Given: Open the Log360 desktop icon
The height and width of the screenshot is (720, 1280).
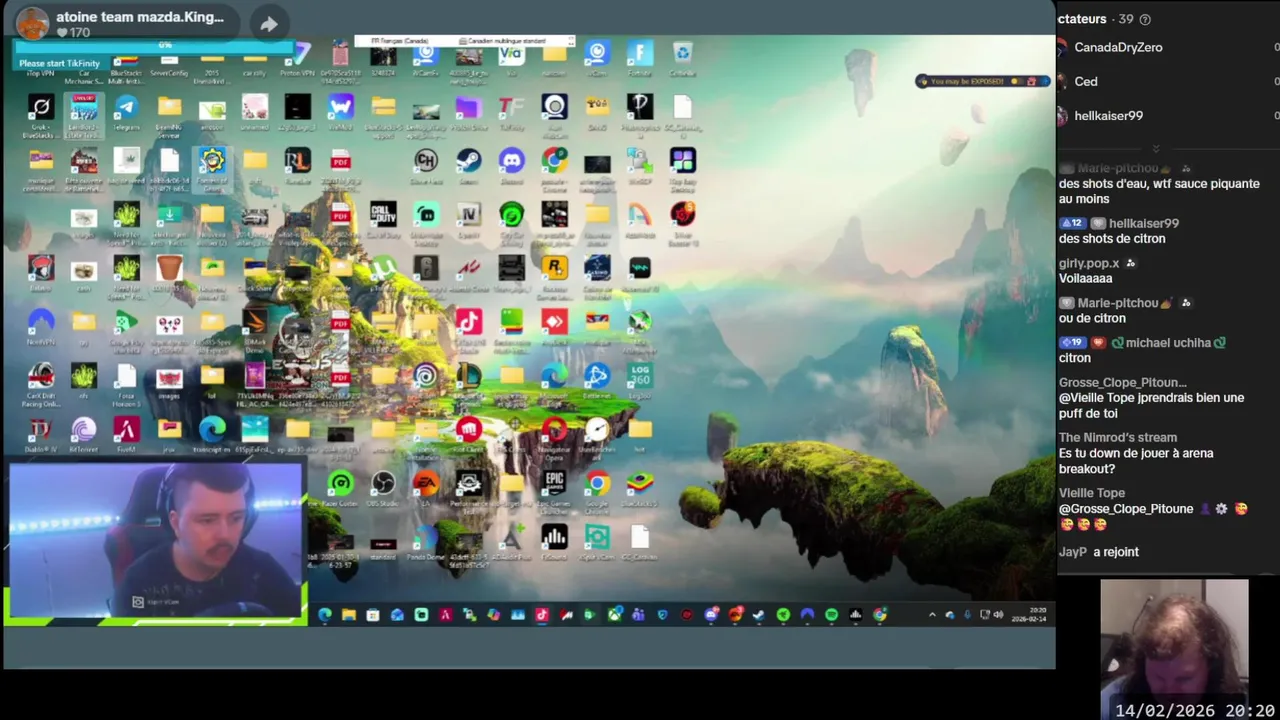Looking at the screenshot, I should [640, 375].
